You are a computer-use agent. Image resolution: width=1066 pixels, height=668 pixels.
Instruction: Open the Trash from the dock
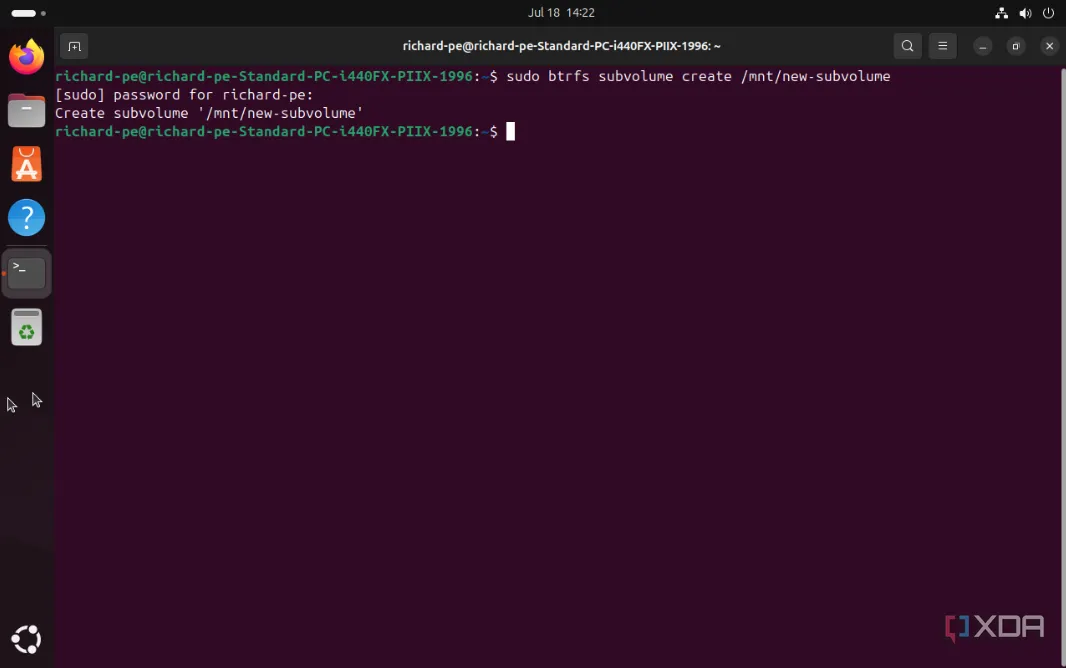click(27, 327)
